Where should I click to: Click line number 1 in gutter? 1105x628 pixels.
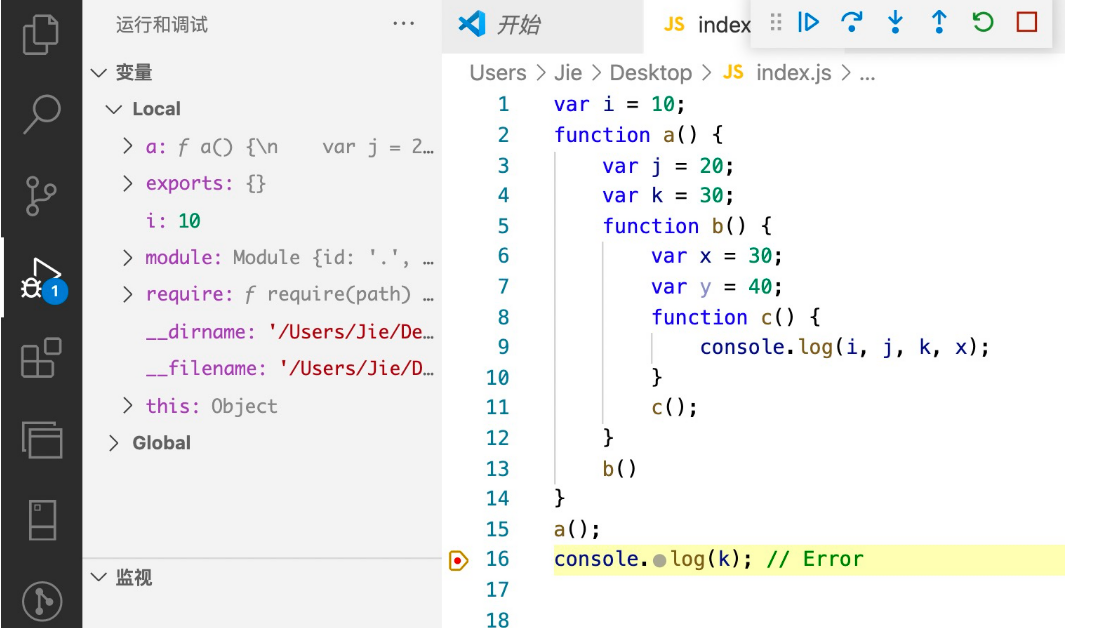(x=503, y=104)
